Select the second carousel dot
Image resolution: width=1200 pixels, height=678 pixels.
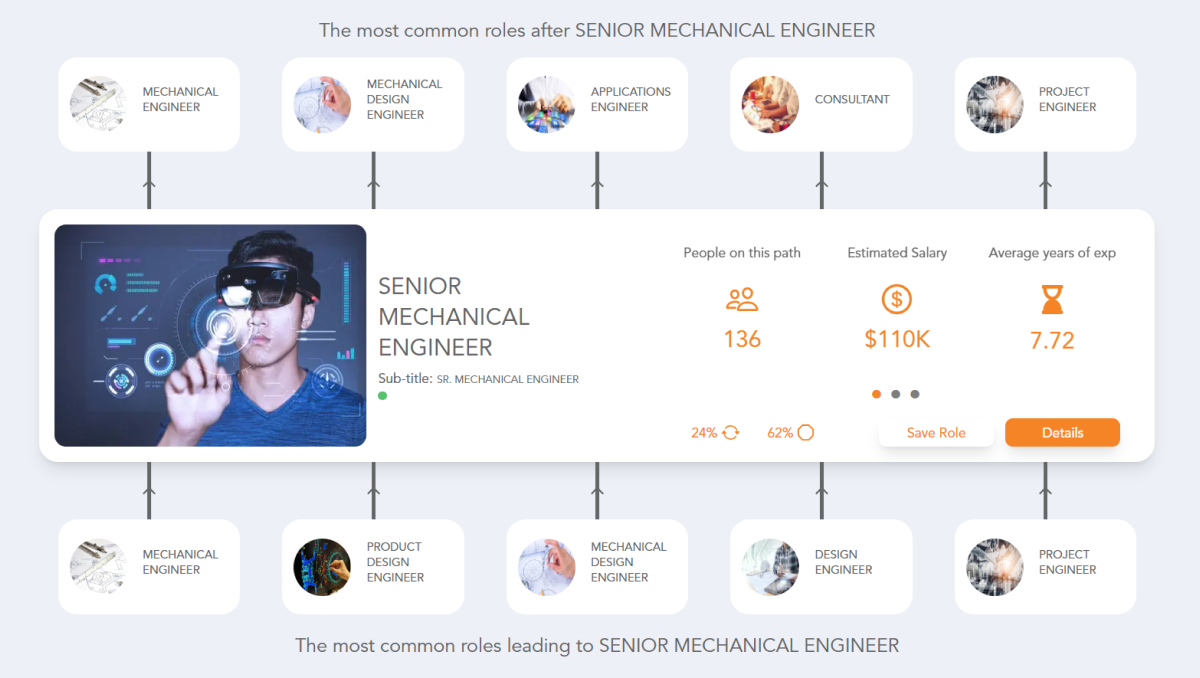[896, 394]
